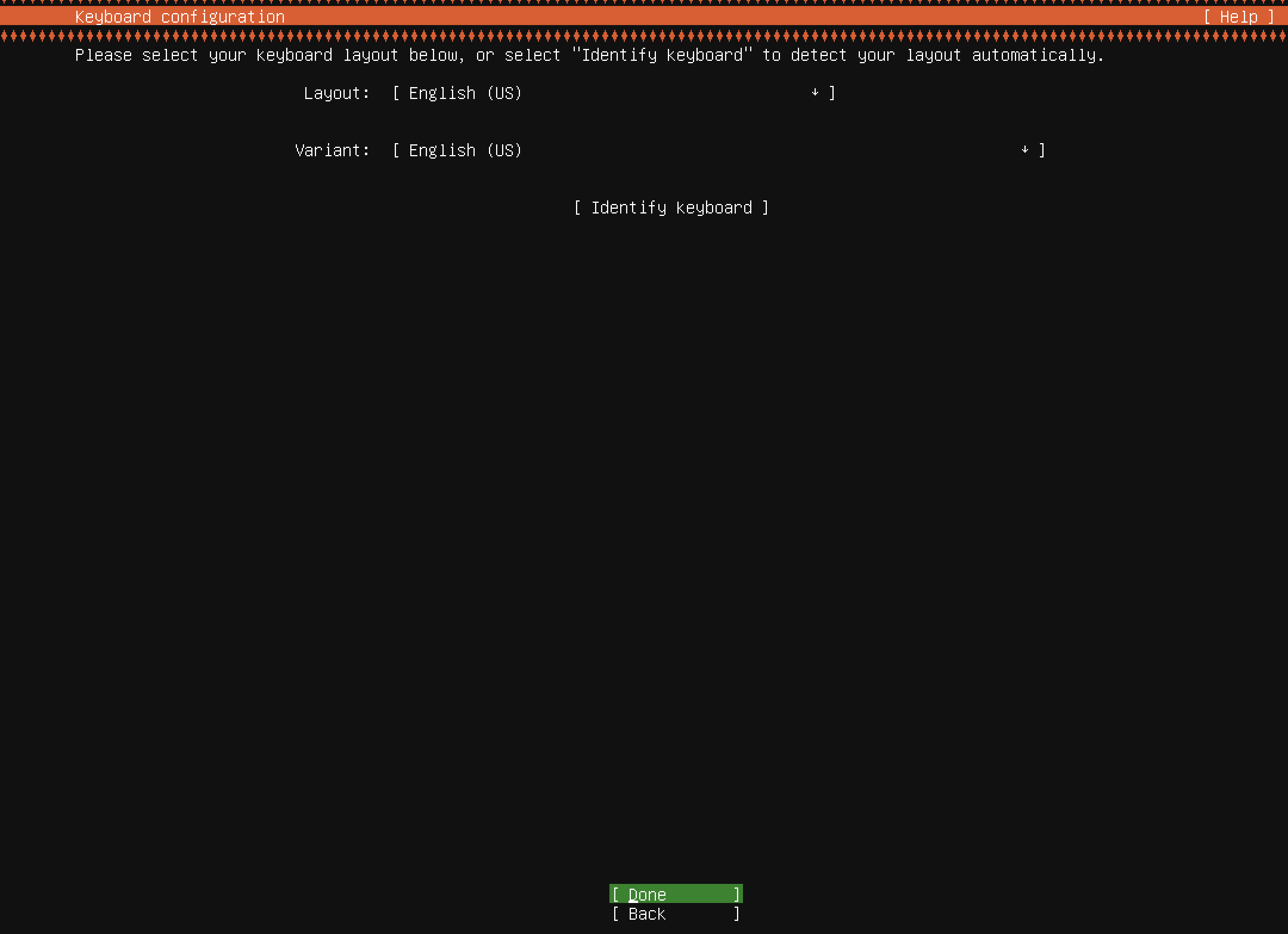Open the Layout dropdown showing English (US)
This screenshot has height=934, width=1288.
pos(465,93)
